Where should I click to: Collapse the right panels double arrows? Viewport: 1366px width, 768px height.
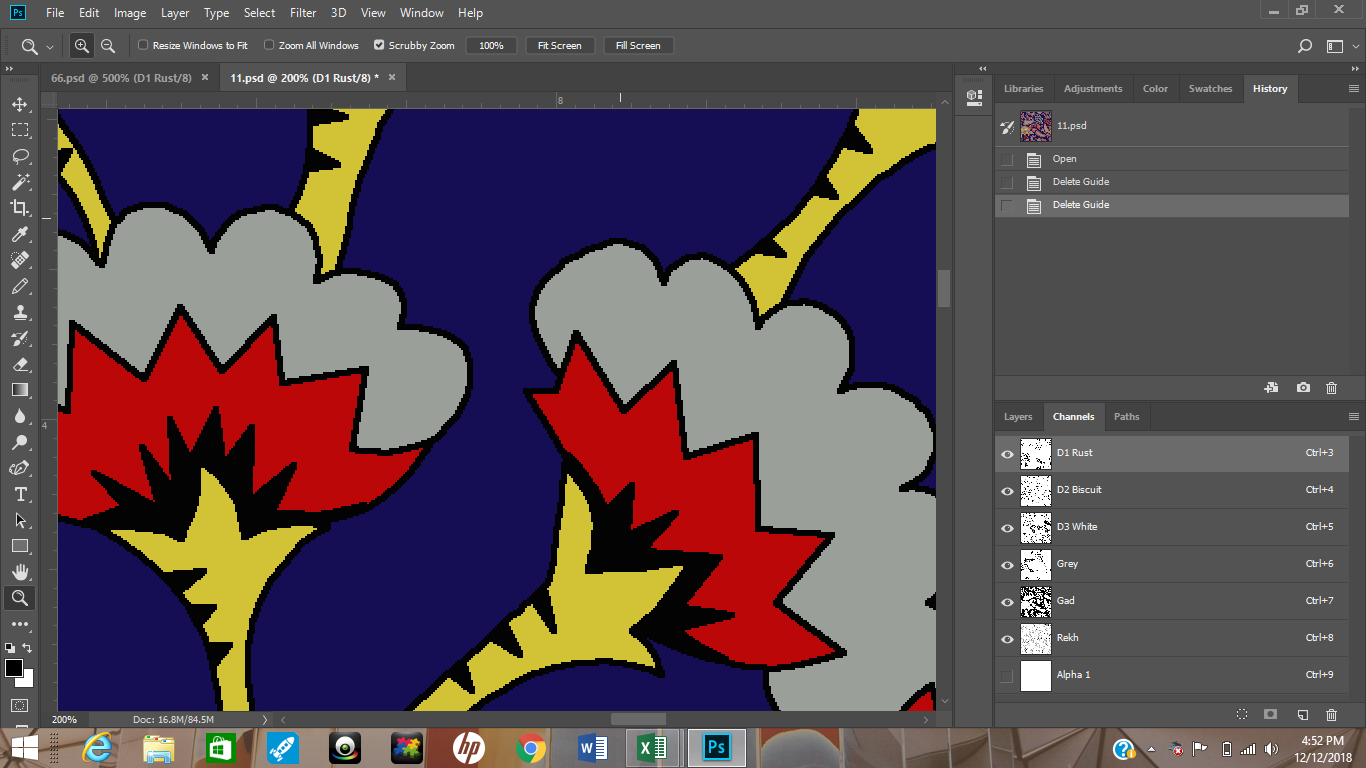[x=1353, y=68]
